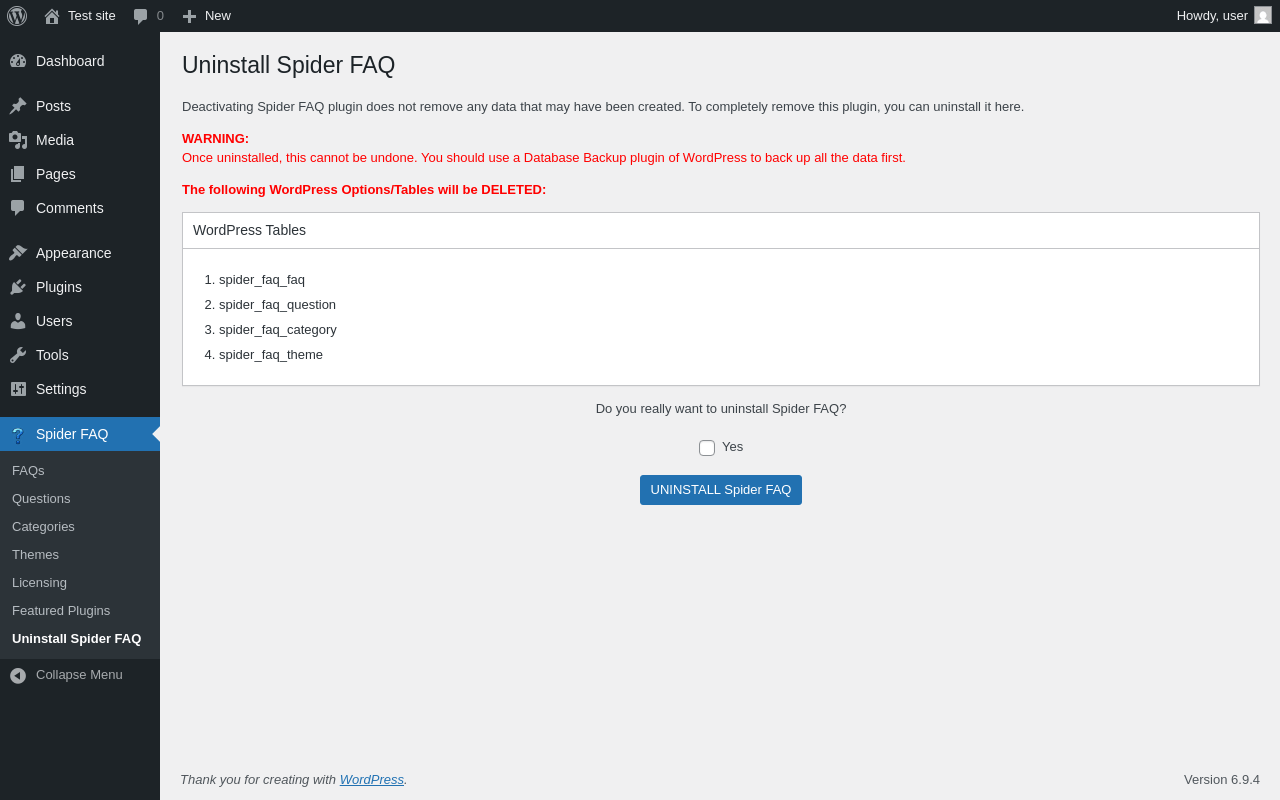Viewport: 1280px width, 800px height.
Task: Click the Posts pushpin icon
Action: tap(18, 106)
